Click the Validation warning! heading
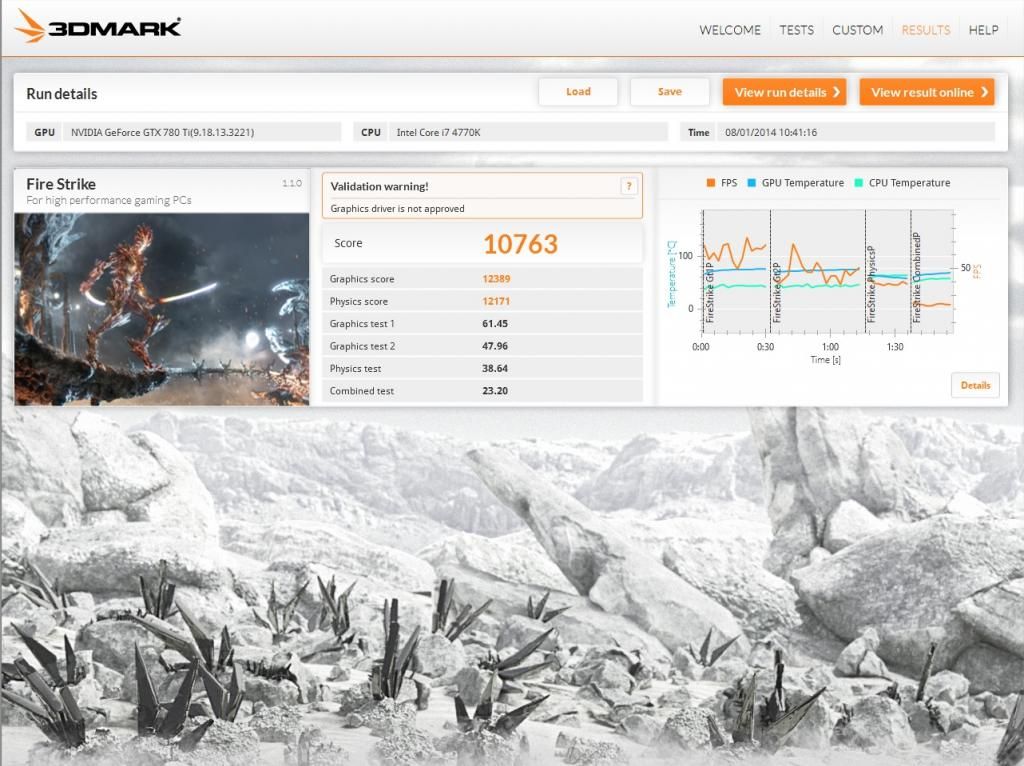Screen dimensions: 1024x766 (x=379, y=186)
